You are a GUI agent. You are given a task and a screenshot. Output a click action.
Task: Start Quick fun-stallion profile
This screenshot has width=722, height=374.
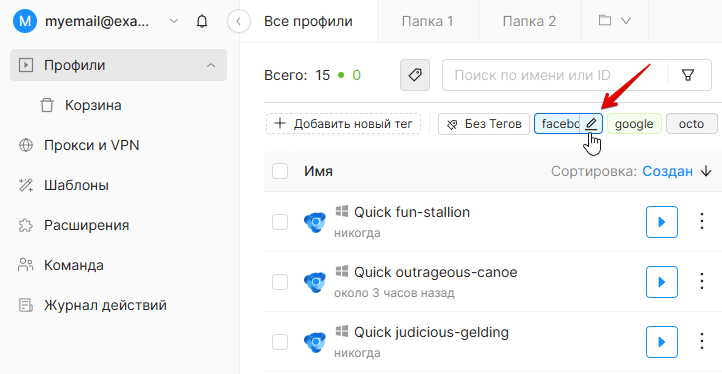(662, 222)
